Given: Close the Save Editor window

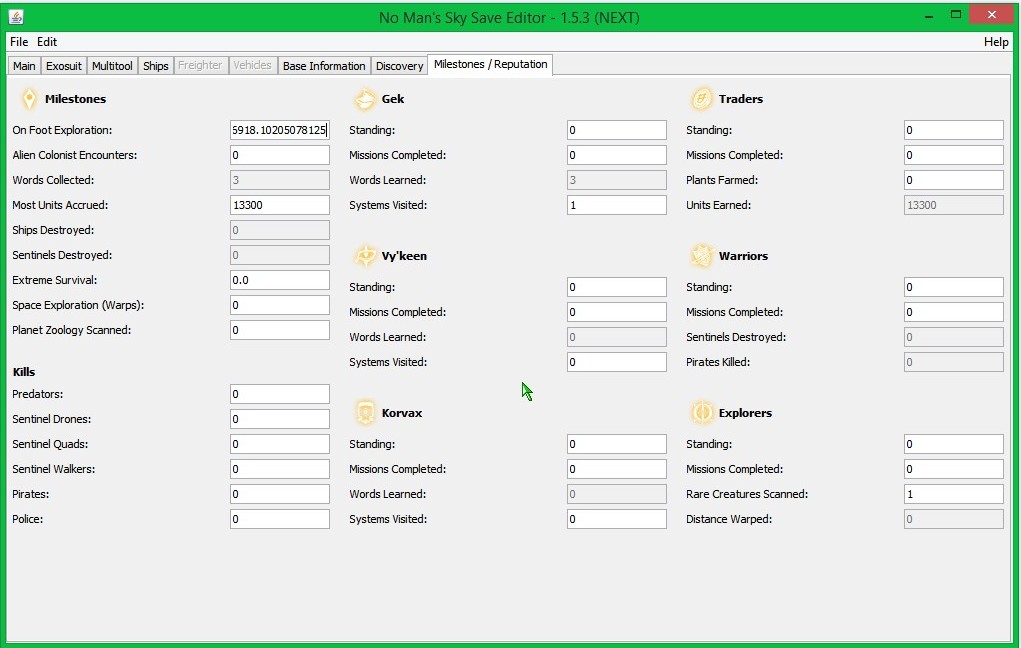Looking at the screenshot, I should click(991, 14).
